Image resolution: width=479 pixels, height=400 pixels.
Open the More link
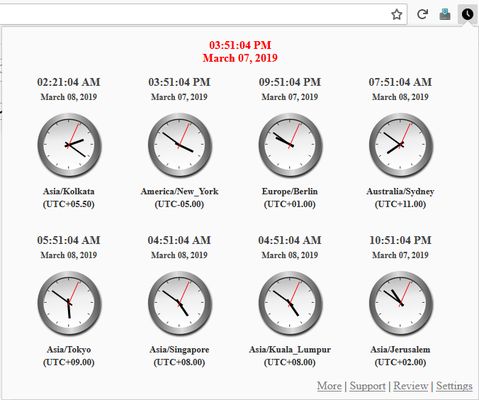click(329, 386)
